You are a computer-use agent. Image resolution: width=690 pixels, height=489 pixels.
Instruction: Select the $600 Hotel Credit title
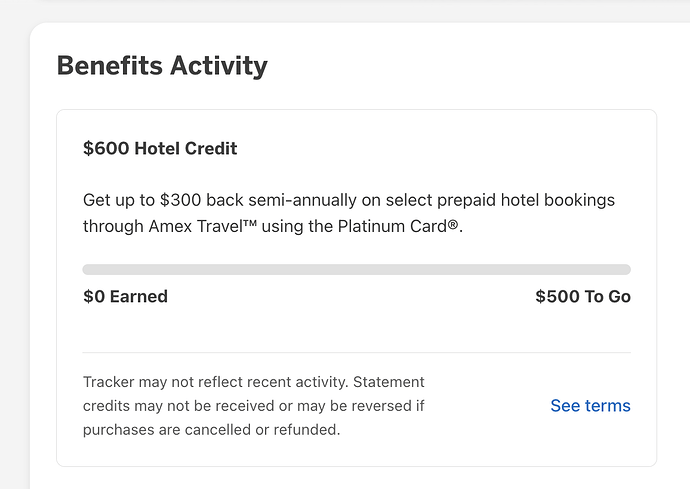pos(160,149)
